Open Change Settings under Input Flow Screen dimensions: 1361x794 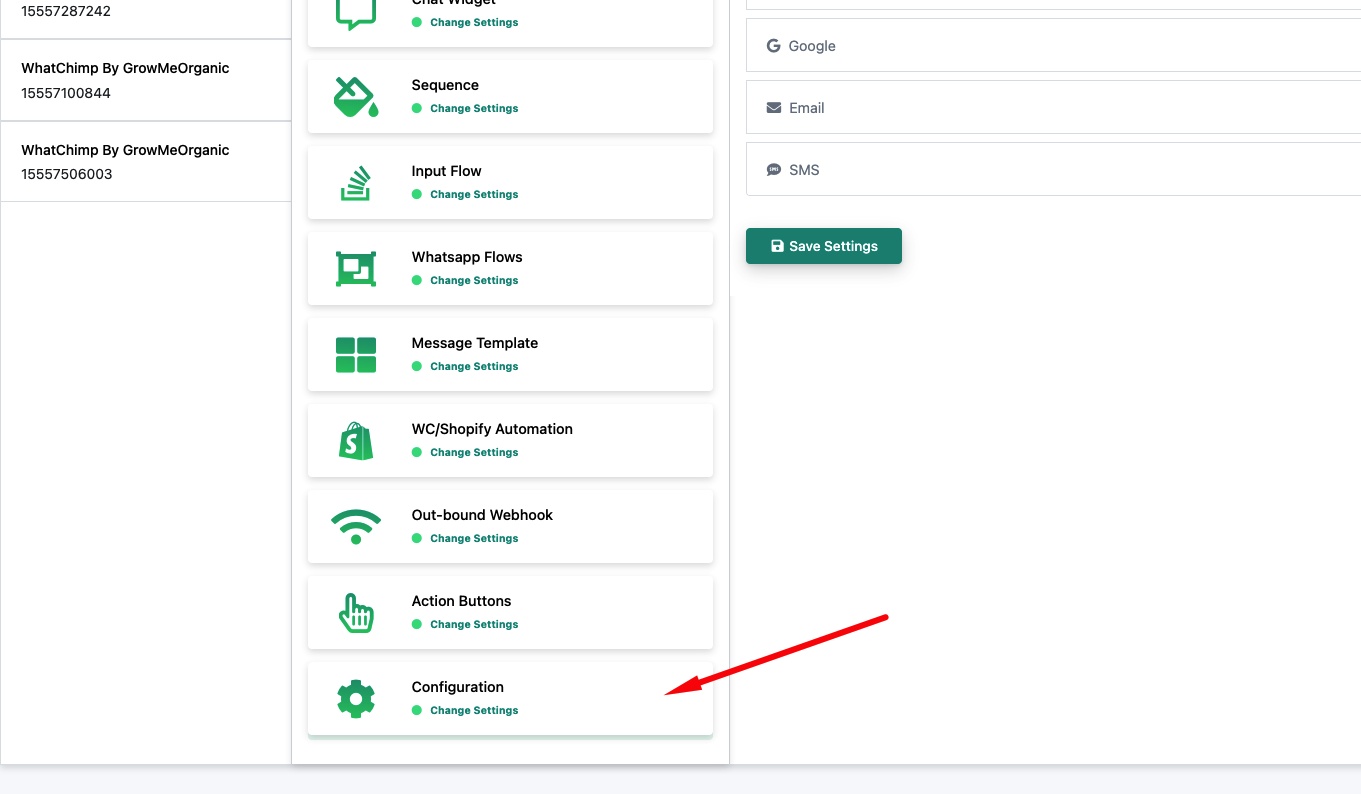click(x=474, y=194)
